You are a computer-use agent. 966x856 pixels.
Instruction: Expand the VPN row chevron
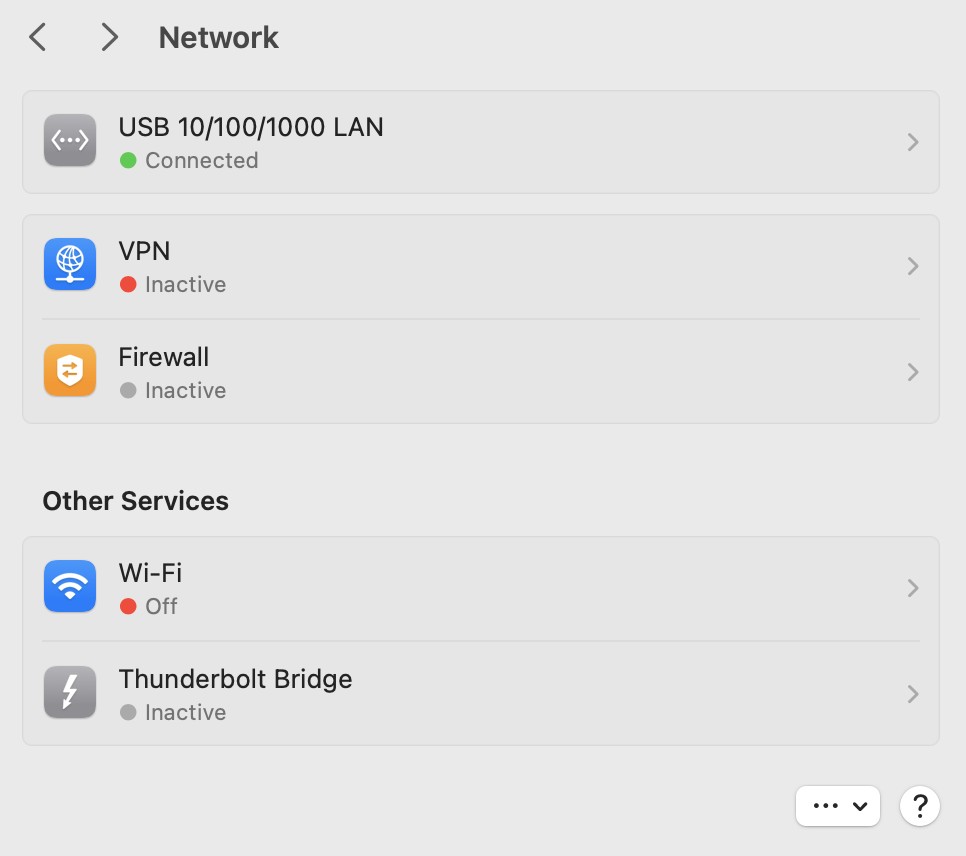[x=912, y=266]
